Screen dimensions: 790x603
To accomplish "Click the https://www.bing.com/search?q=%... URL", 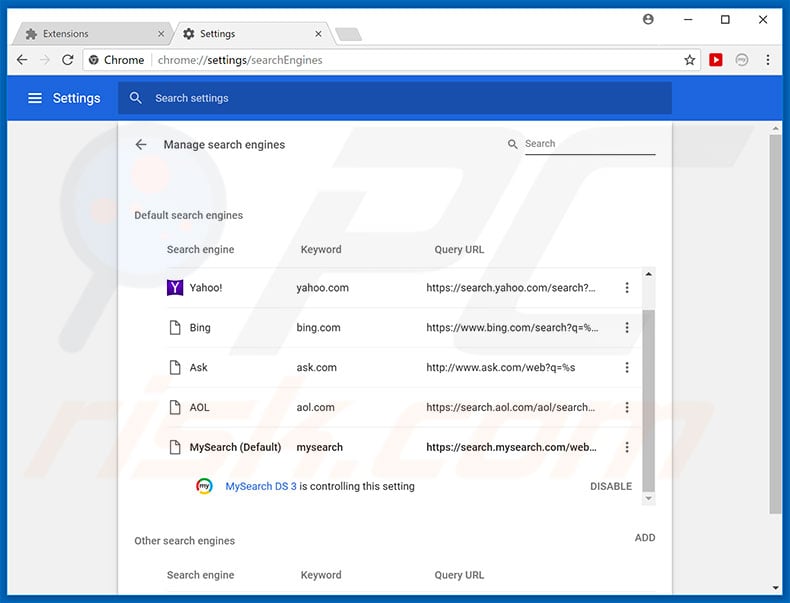I will 512,327.
